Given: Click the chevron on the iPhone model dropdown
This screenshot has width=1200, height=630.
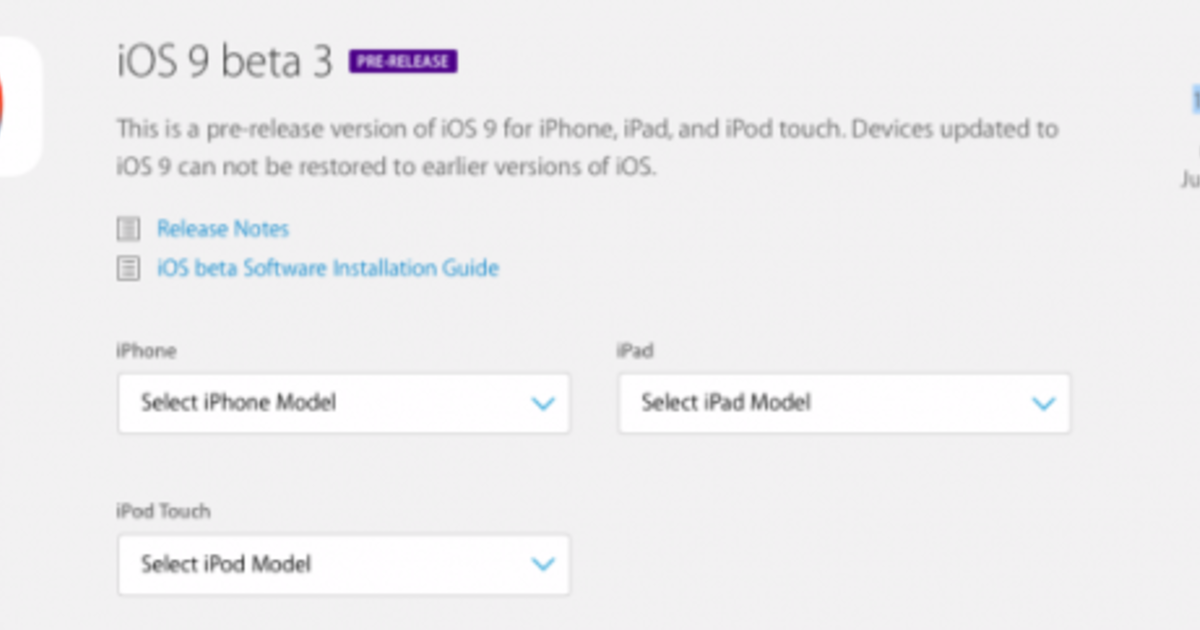Looking at the screenshot, I should tap(544, 403).
